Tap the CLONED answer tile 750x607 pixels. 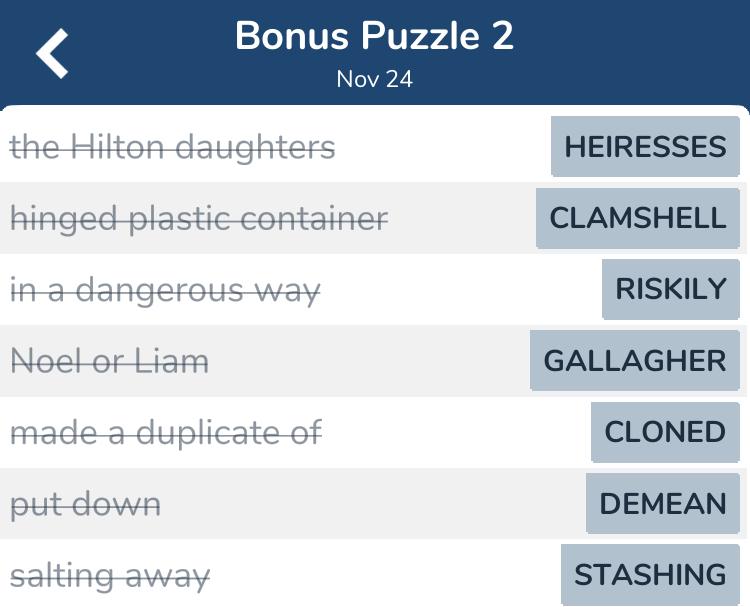click(665, 432)
